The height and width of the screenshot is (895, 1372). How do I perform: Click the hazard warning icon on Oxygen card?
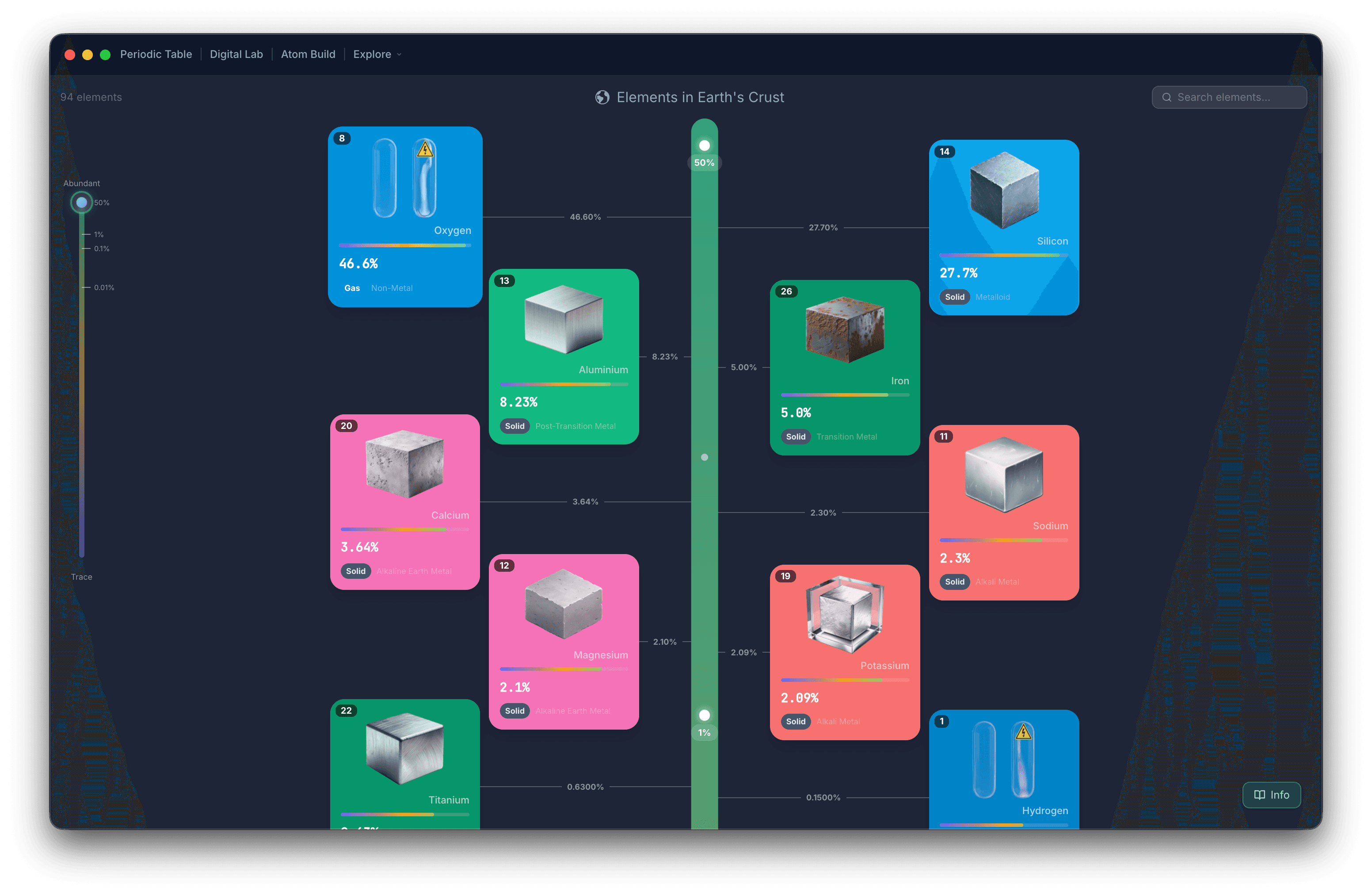(425, 150)
